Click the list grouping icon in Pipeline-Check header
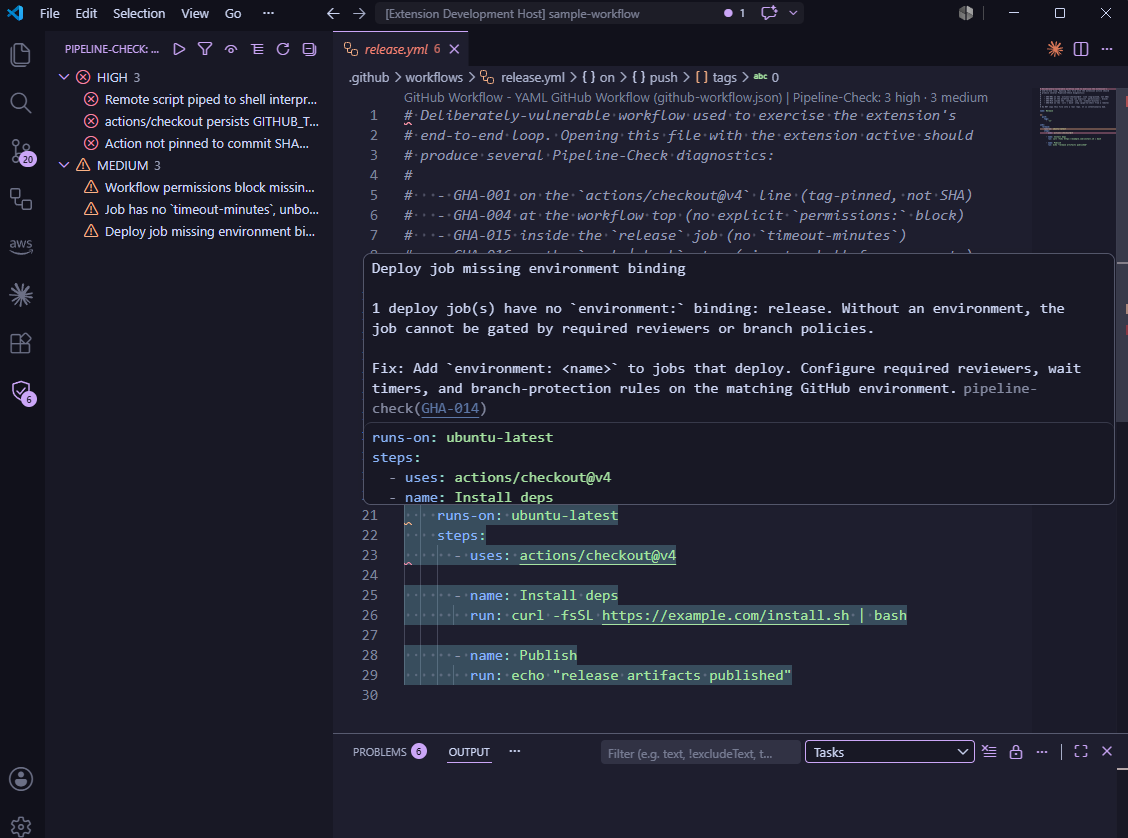1128x838 pixels. tap(257, 49)
